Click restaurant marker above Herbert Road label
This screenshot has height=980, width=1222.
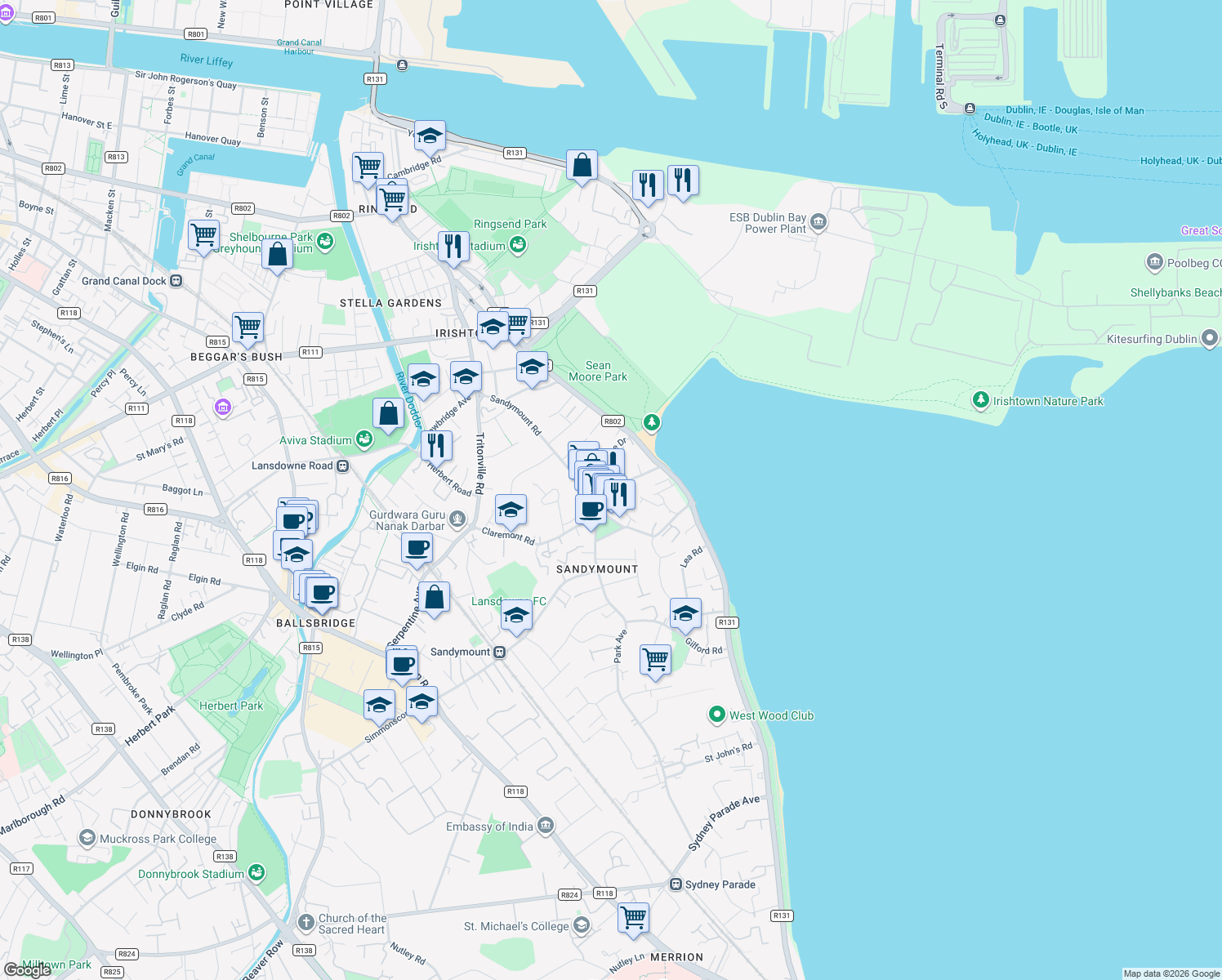436,445
